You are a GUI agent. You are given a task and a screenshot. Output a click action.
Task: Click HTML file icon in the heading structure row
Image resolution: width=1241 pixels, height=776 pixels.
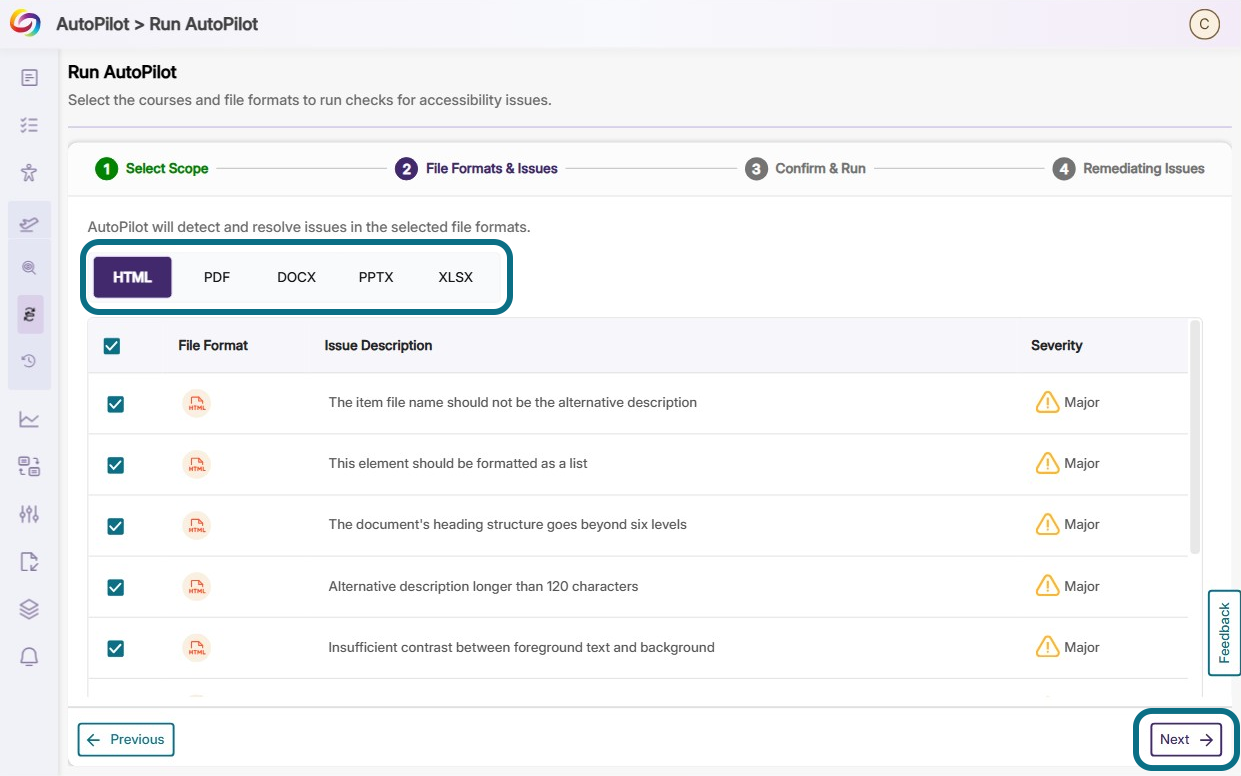point(197,525)
